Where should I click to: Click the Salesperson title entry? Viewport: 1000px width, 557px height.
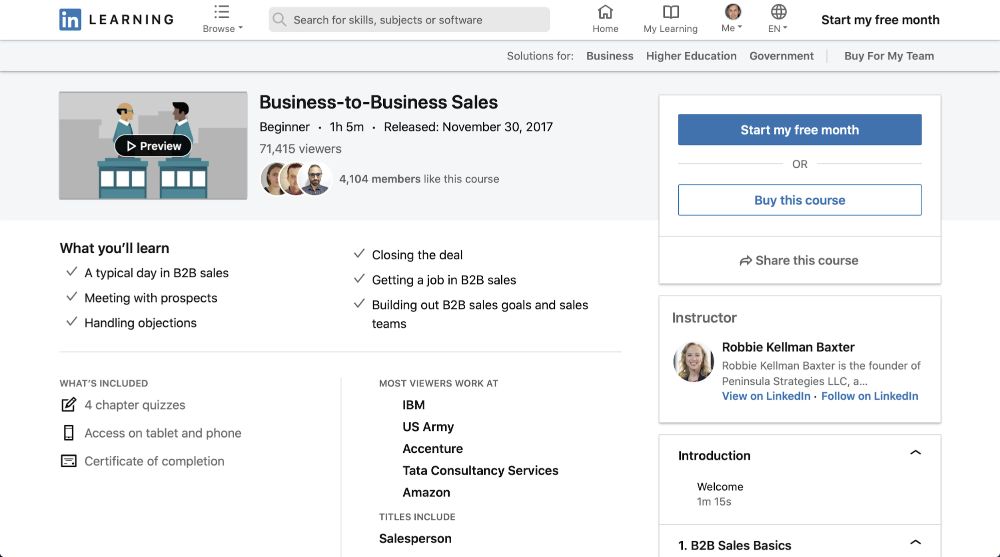pyautogui.click(x=415, y=538)
